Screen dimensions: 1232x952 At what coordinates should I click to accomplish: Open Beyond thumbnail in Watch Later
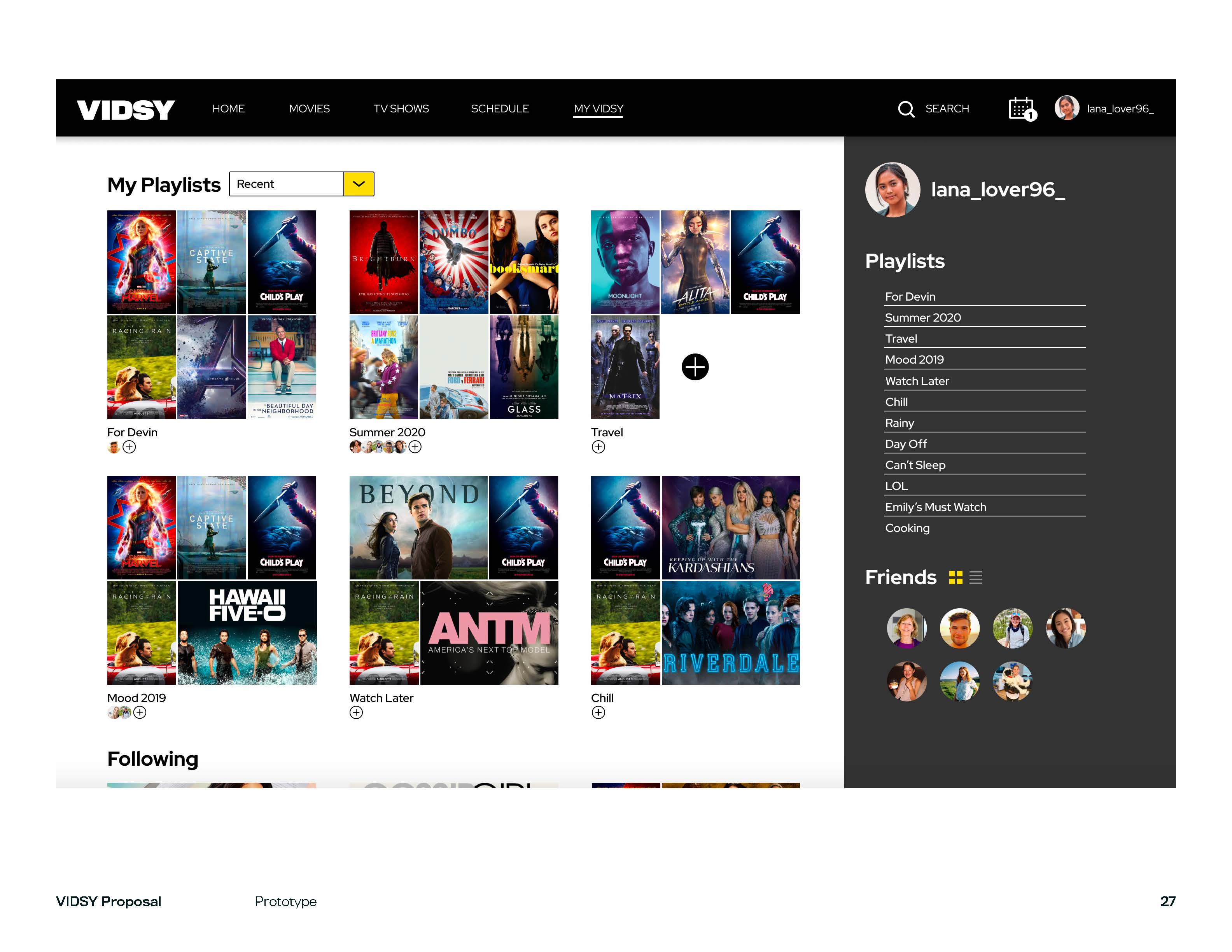point(418,527)
